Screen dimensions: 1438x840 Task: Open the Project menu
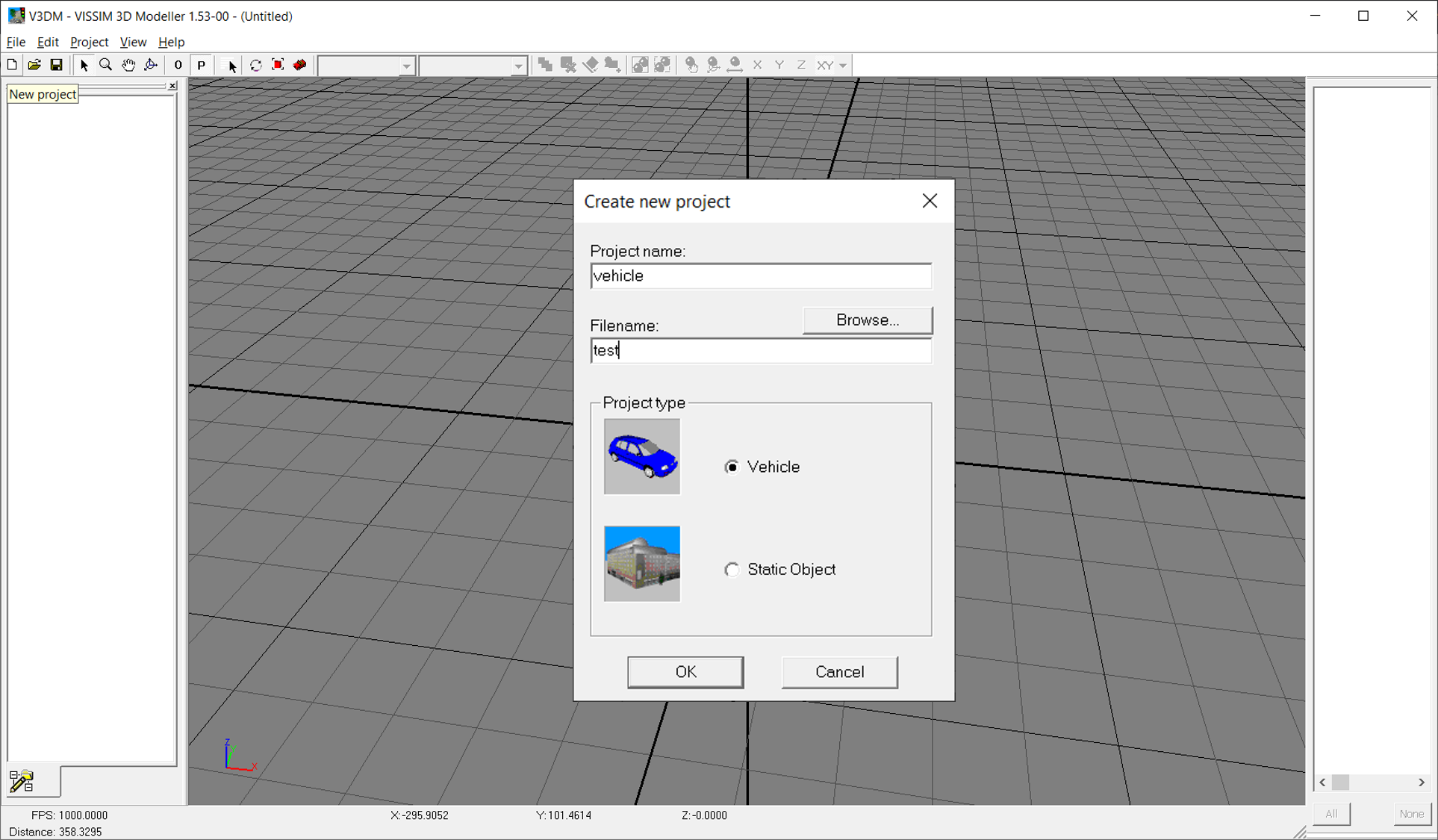point(89,42)
